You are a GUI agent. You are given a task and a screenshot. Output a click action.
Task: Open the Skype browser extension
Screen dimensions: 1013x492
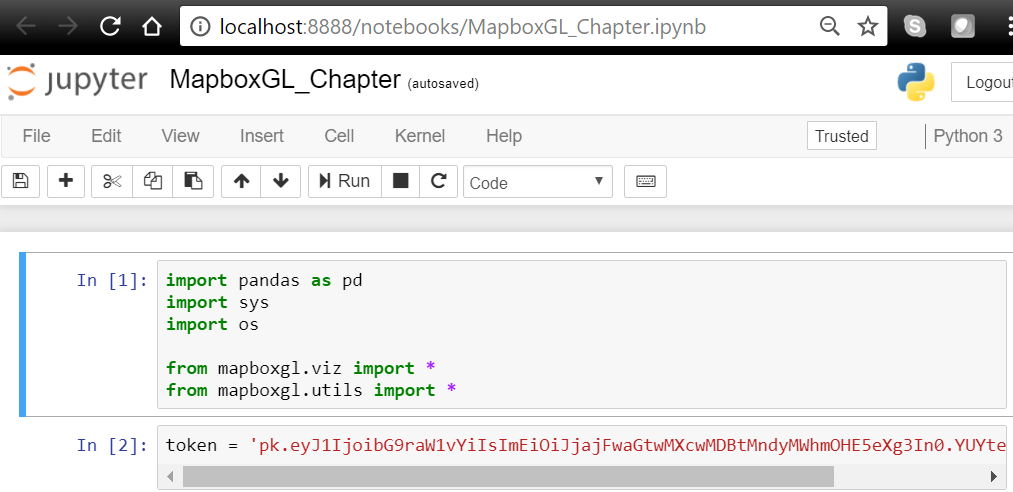point(914,26)
